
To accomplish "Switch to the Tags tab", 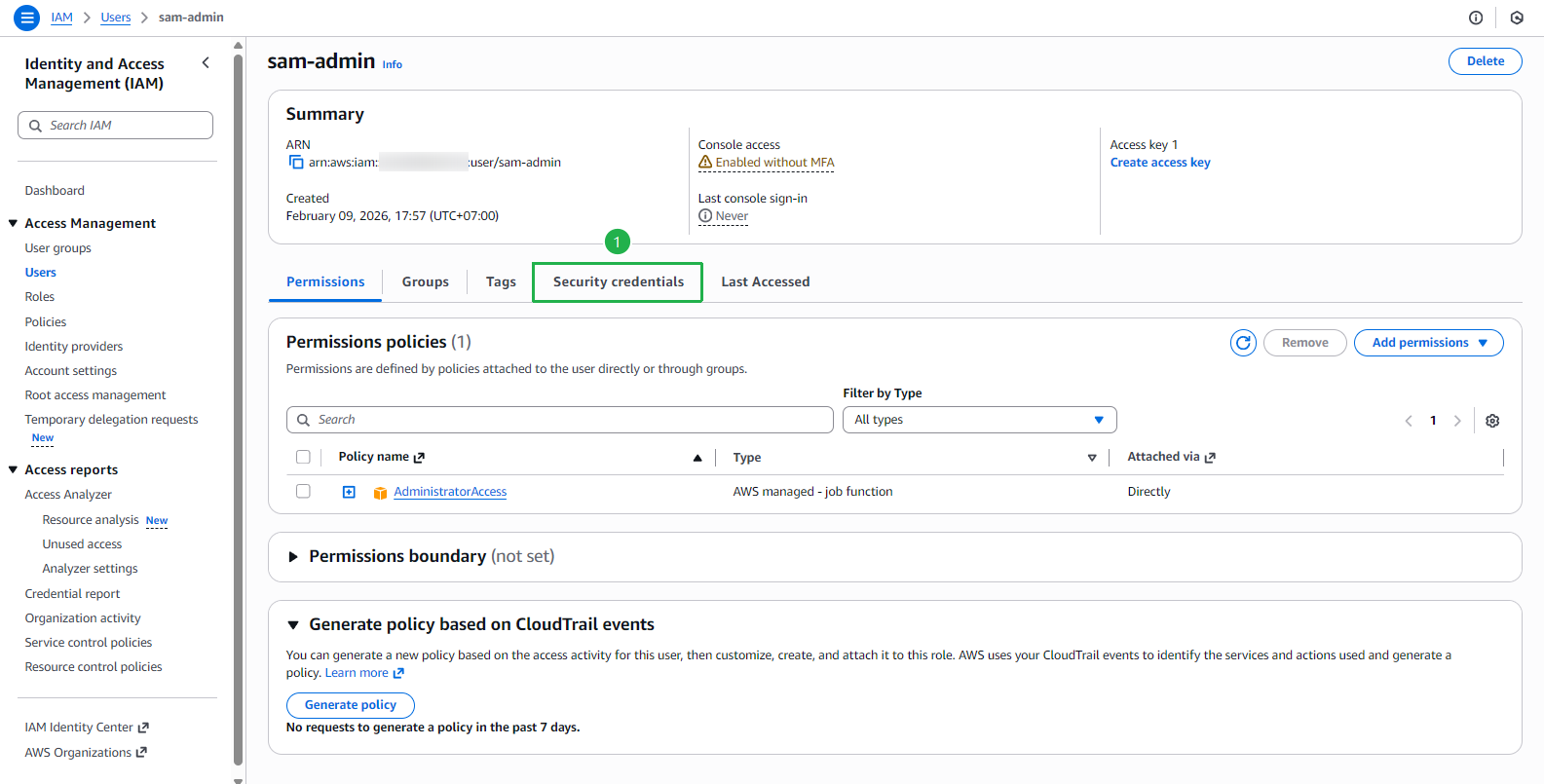I will point(501,281).
